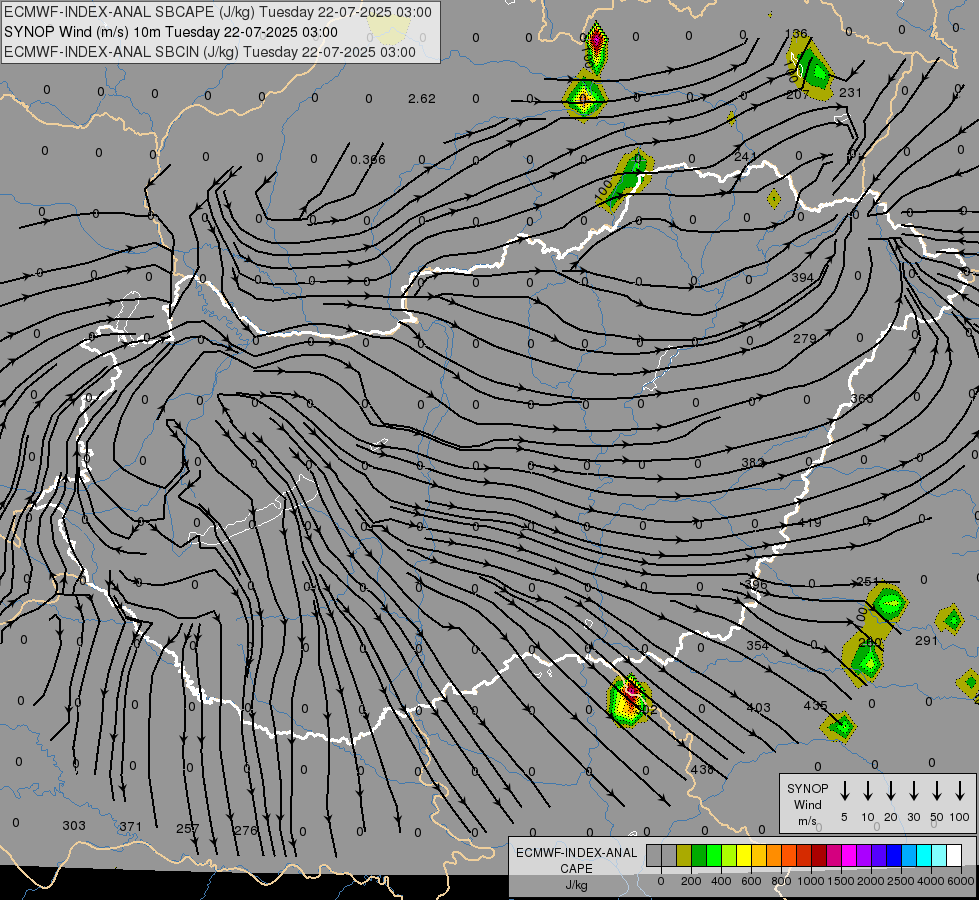Click the '207' value on the map
This screenshot has width=979, height=900.
click(798, 95)
